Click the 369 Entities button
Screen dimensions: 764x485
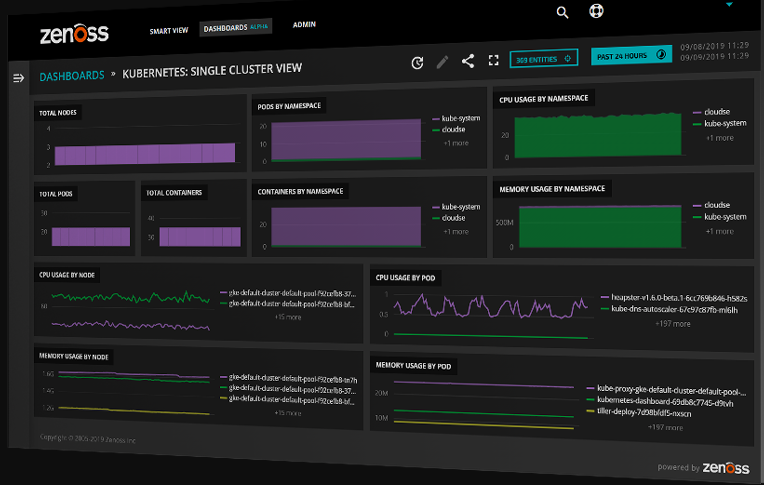(543, 59)
